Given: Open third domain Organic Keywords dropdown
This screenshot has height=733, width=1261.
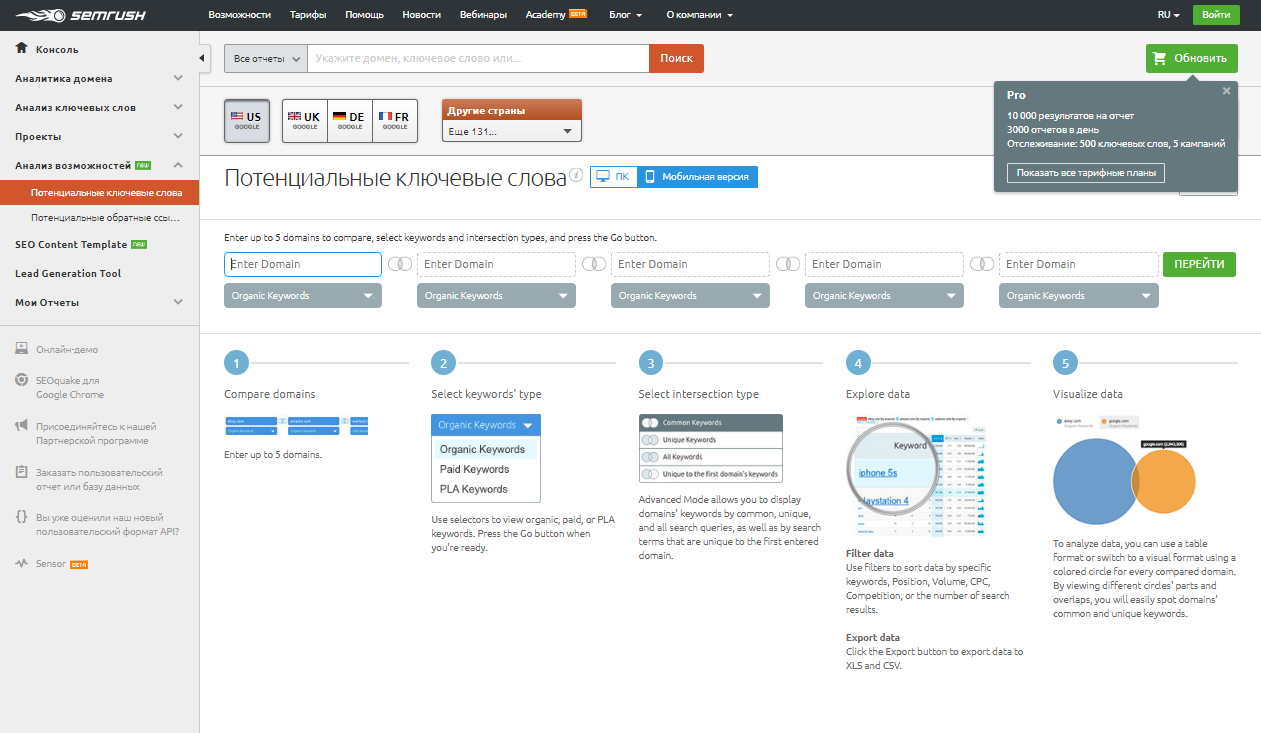Looking at the screenshot, I should pyautogui.click(x=690, y=295).
